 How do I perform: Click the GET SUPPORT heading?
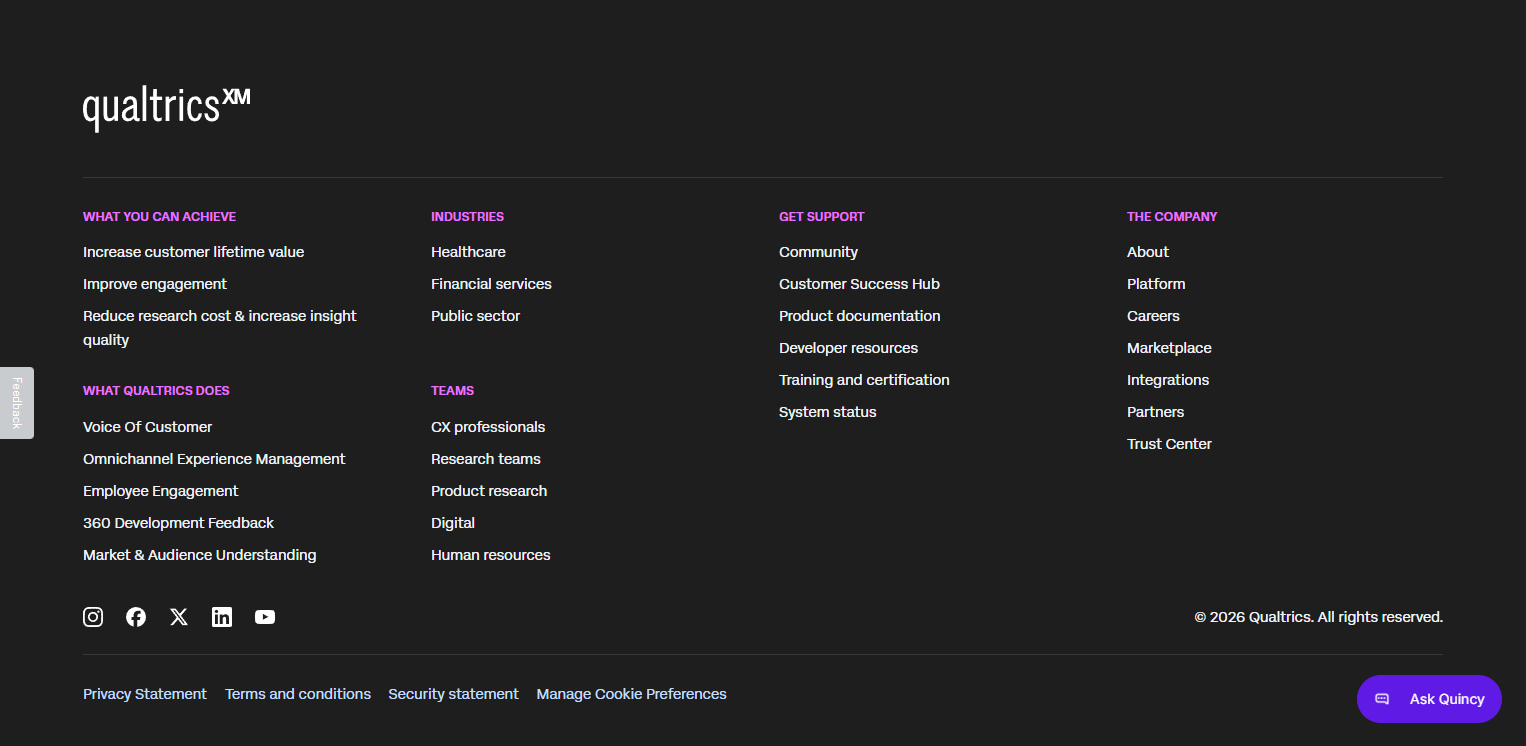(x=821, y=217)
